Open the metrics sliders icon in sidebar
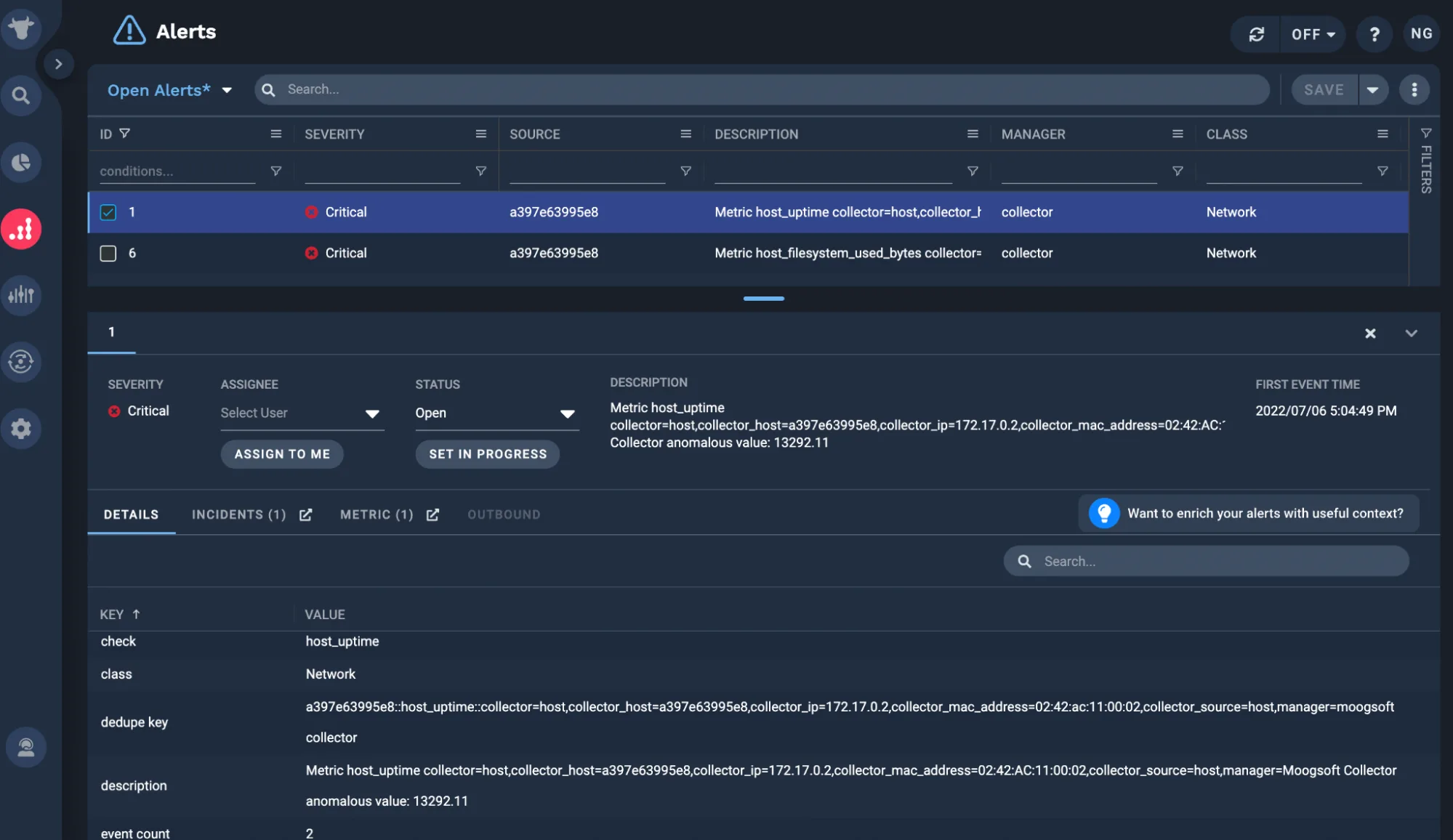The width and height of the screenshot is (1453, 840). (x=21, y=295)
